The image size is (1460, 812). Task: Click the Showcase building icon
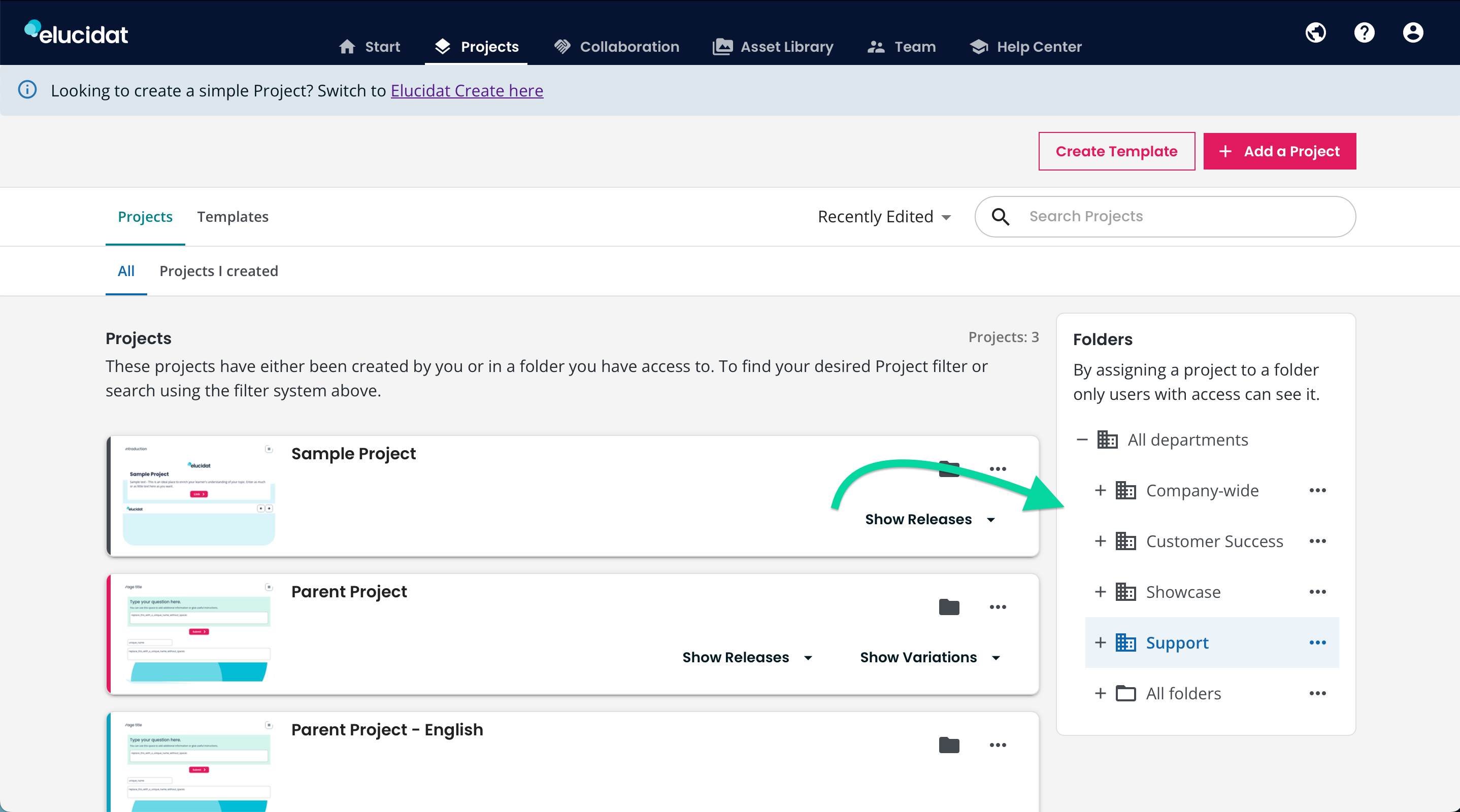[x=1125, y=592]
